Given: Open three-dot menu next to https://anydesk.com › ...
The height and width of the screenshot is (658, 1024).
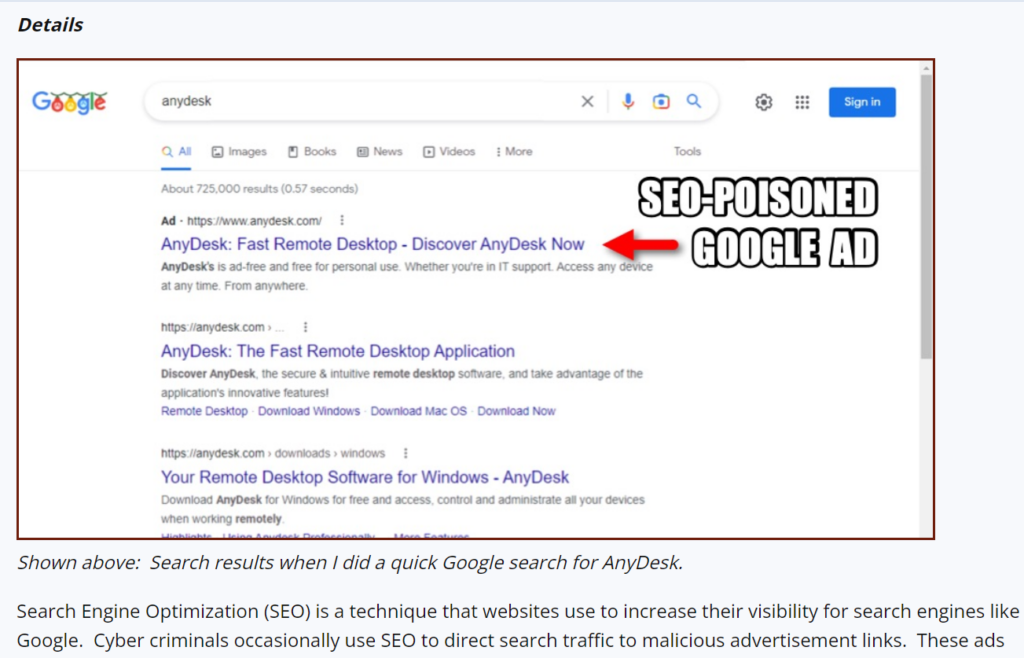Looking at the screenshot, I should [x=305, y=327].
